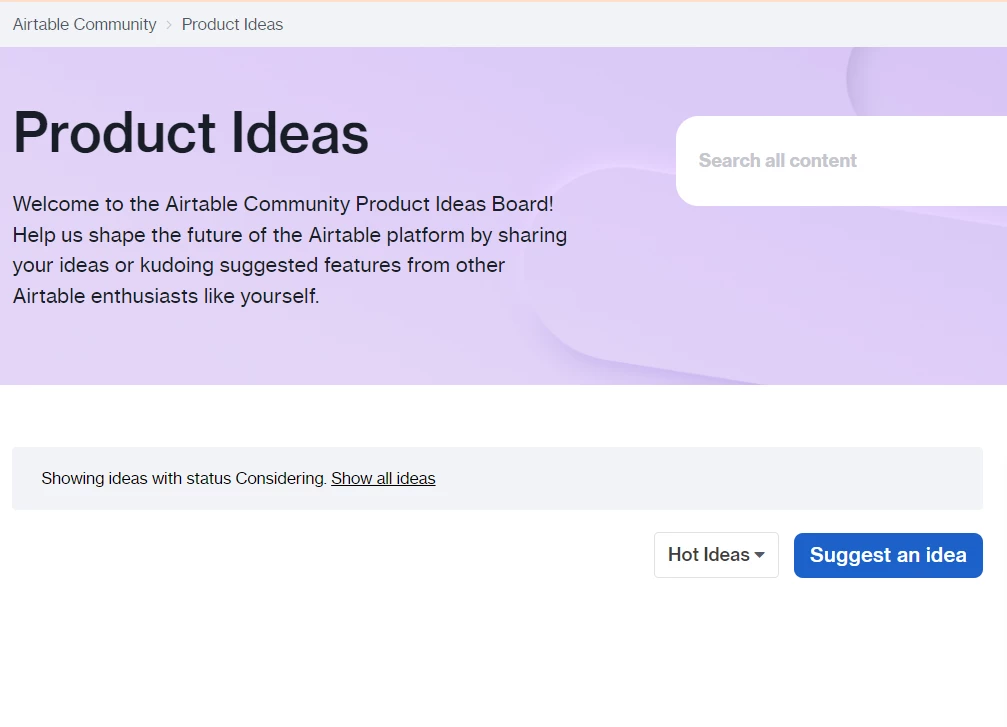This screenshot has height=727, width=1007.
Task: Click the Show all ideas link
Action: coord(383,478)
